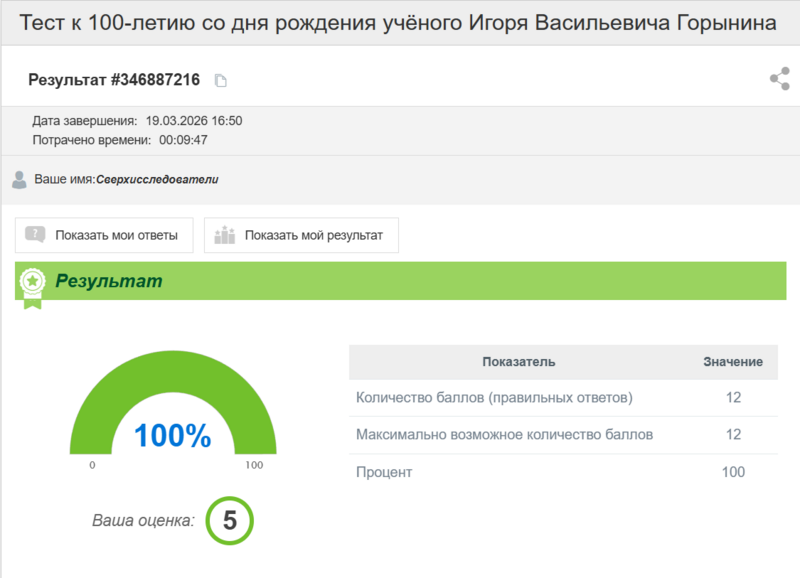
Task: Click the user silhouette icon near Ваше имя
Action: 18,178
